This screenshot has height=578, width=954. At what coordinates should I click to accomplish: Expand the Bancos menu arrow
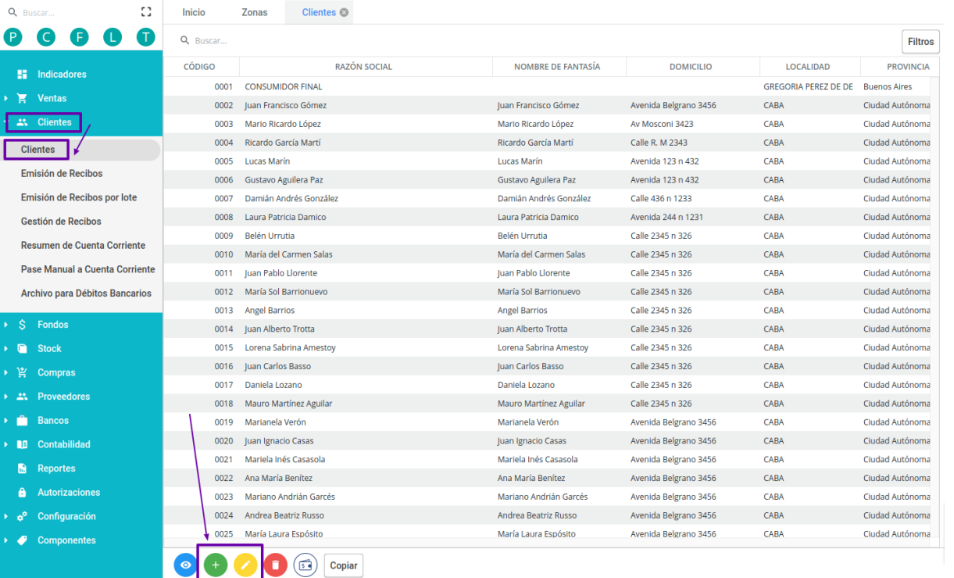6,420
